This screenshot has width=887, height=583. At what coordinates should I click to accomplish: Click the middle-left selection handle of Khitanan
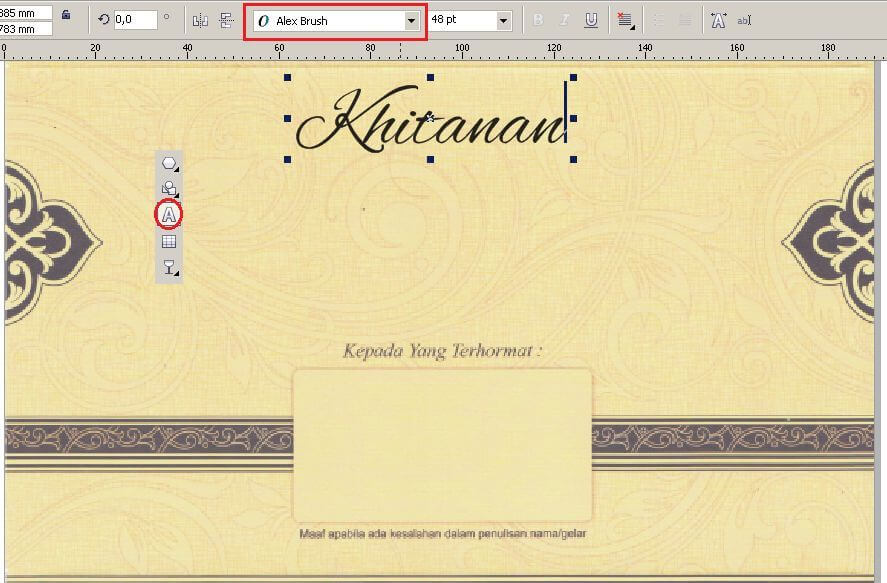(287, 119)
